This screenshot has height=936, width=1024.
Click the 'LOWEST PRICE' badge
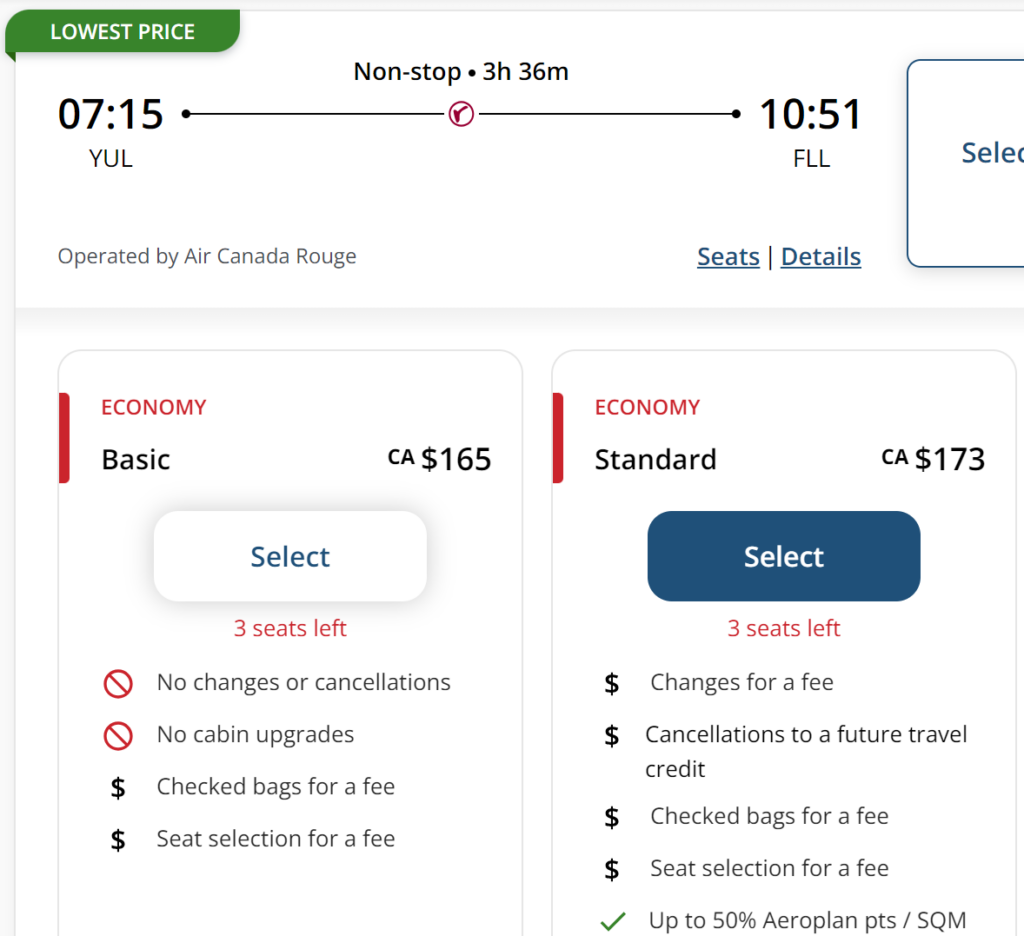(x=122, y=31)
